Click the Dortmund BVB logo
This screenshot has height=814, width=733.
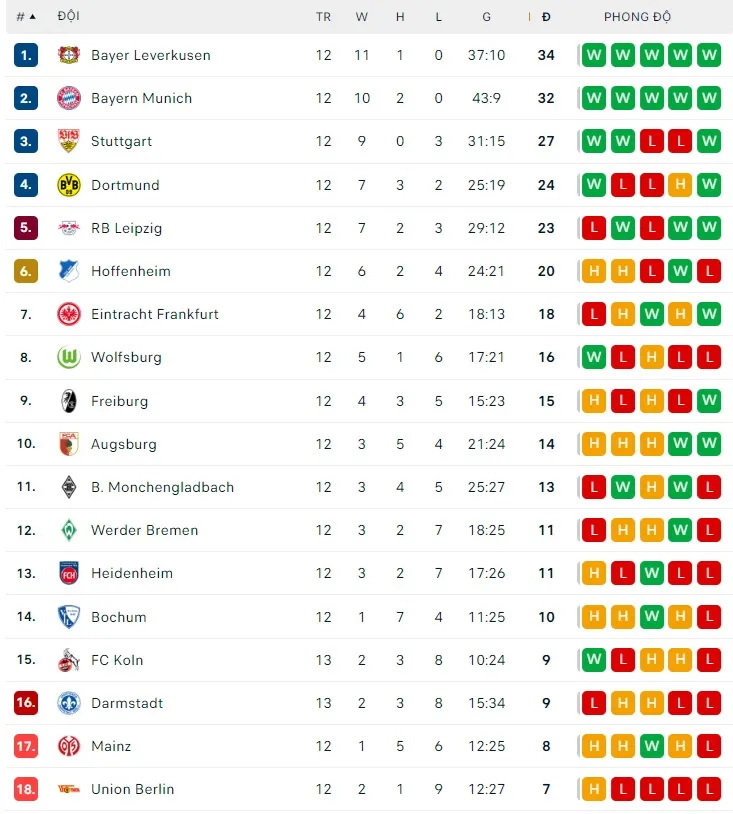coord(68,185)
